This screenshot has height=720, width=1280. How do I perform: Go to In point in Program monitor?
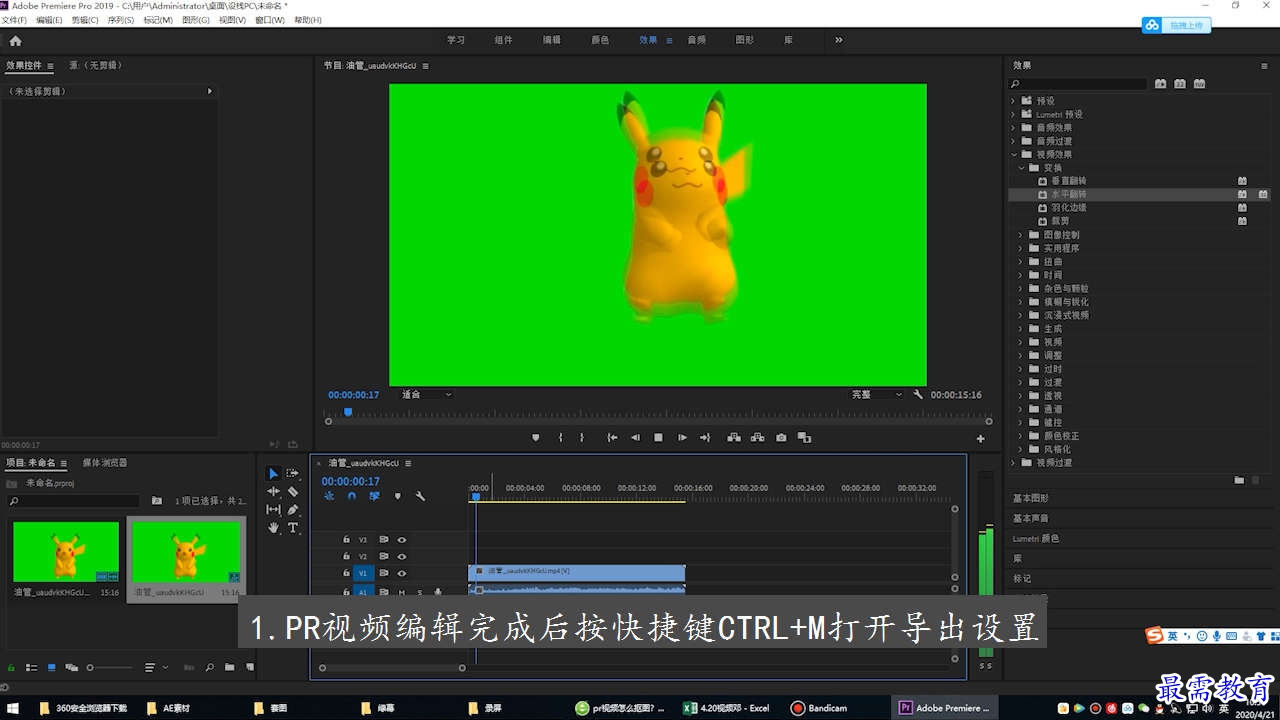click(612, 437)
